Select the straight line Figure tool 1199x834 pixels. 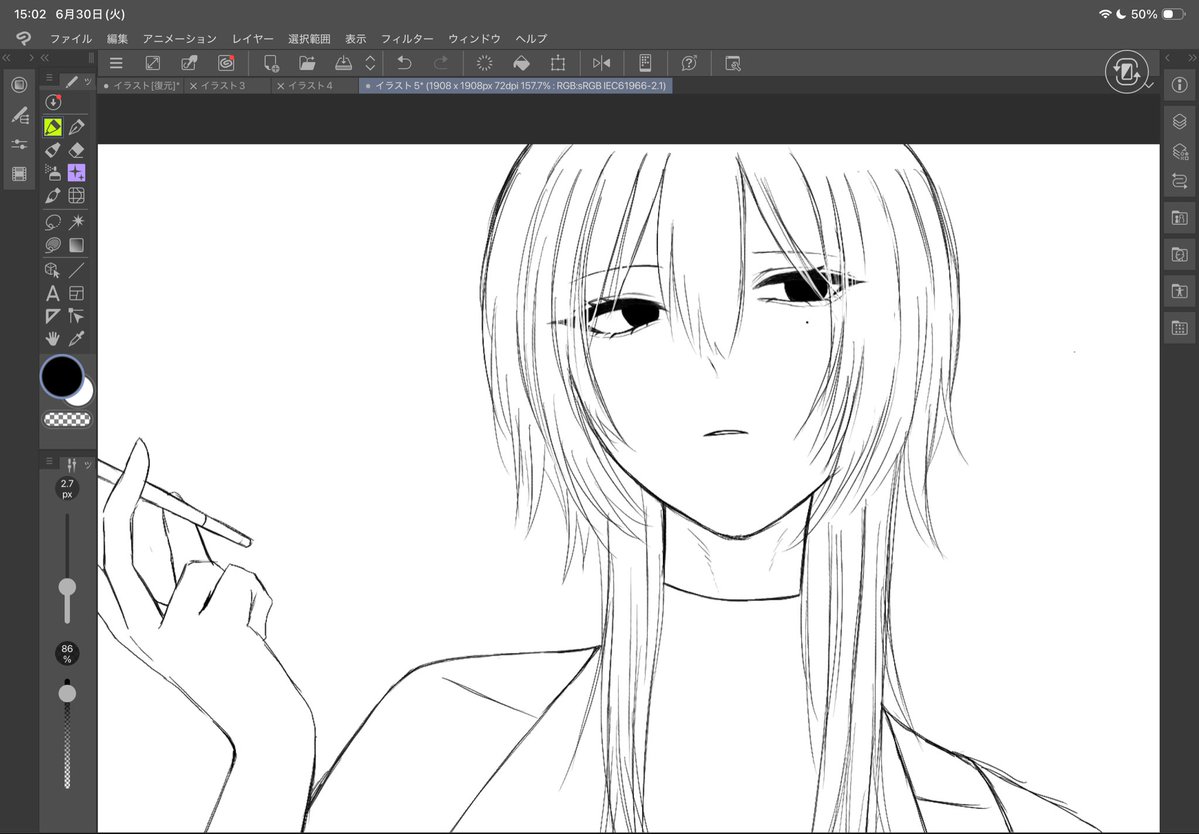point(76,270)
